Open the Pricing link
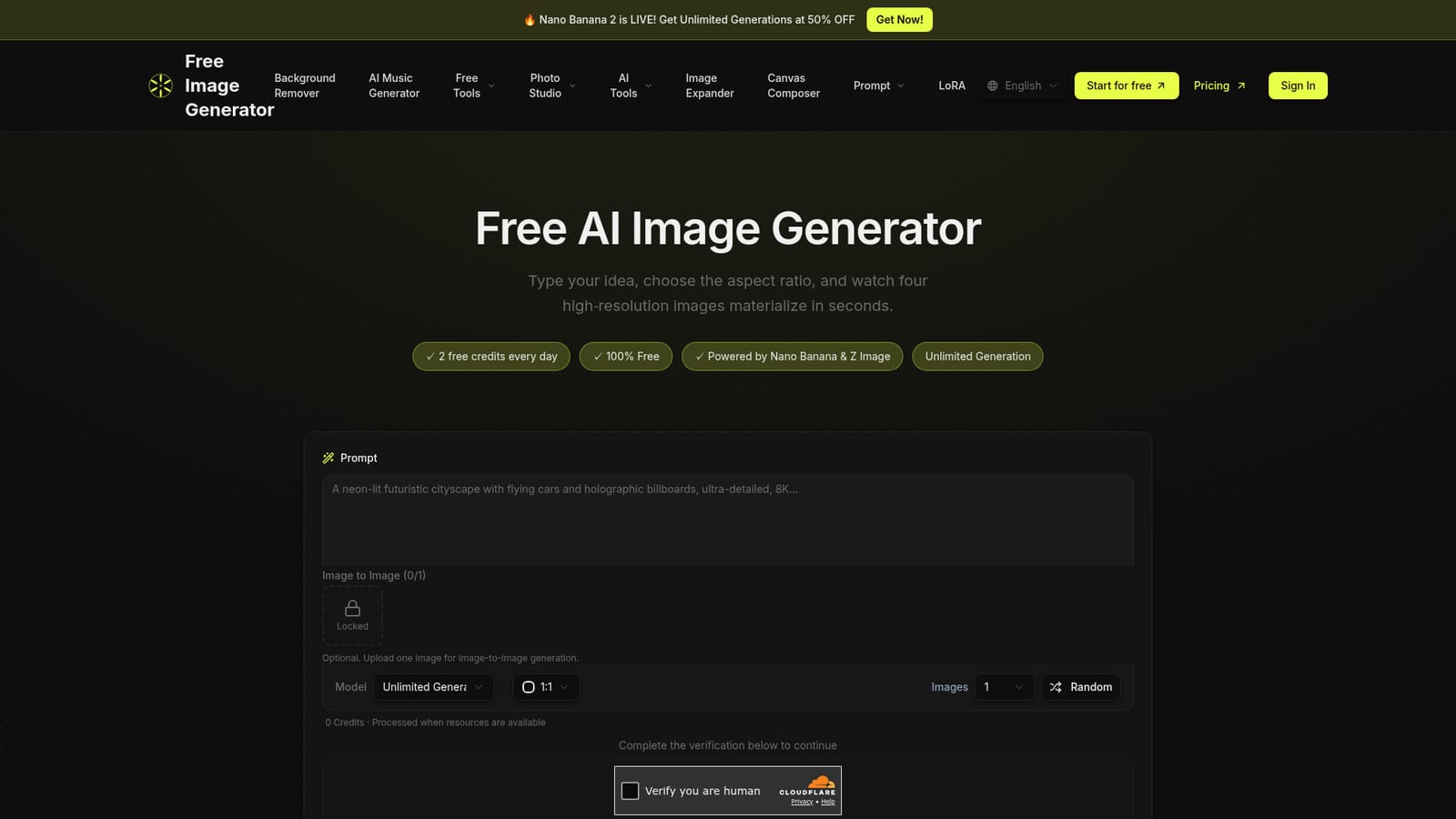The image size is (1456, 819). click(1219, 86)
